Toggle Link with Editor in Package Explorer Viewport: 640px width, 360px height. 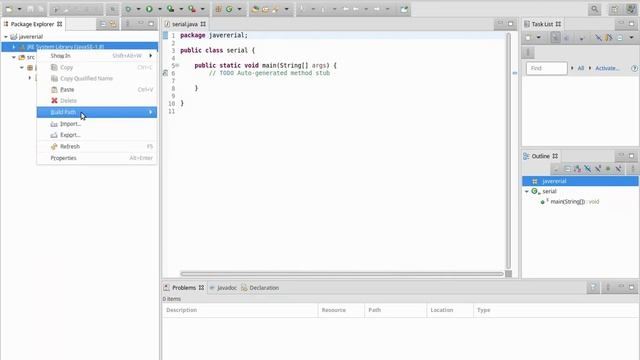113,24
